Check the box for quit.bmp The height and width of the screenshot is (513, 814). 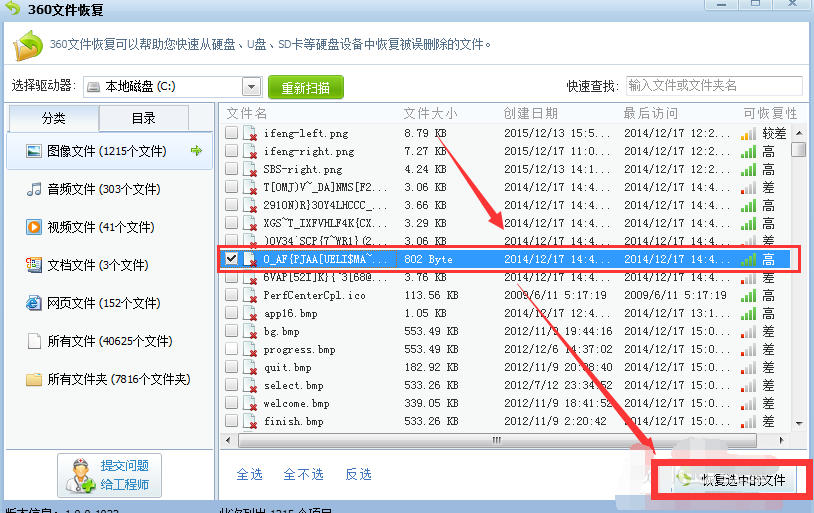click(x=232, y=367)
